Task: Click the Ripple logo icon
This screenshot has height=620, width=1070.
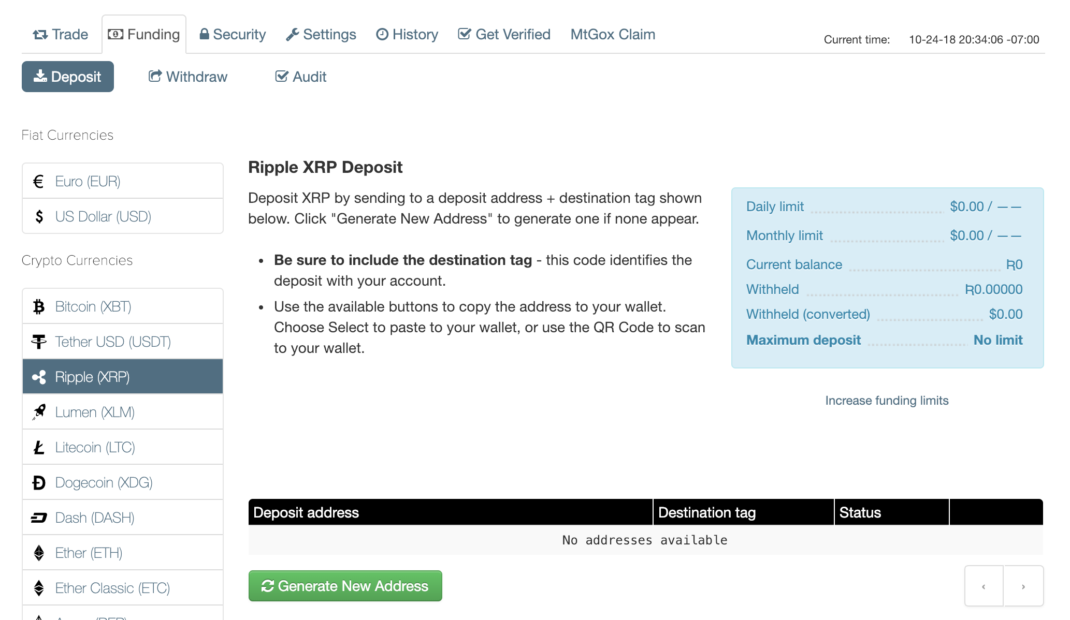Action: pyautogui.click(x=39, y=377)
